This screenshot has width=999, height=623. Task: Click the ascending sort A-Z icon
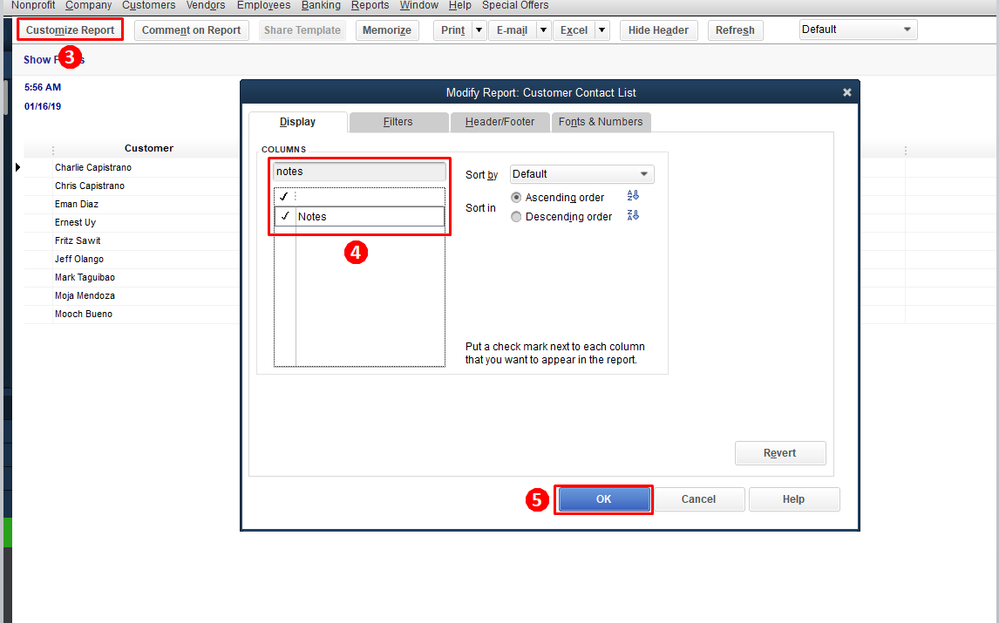click(633, 196)
